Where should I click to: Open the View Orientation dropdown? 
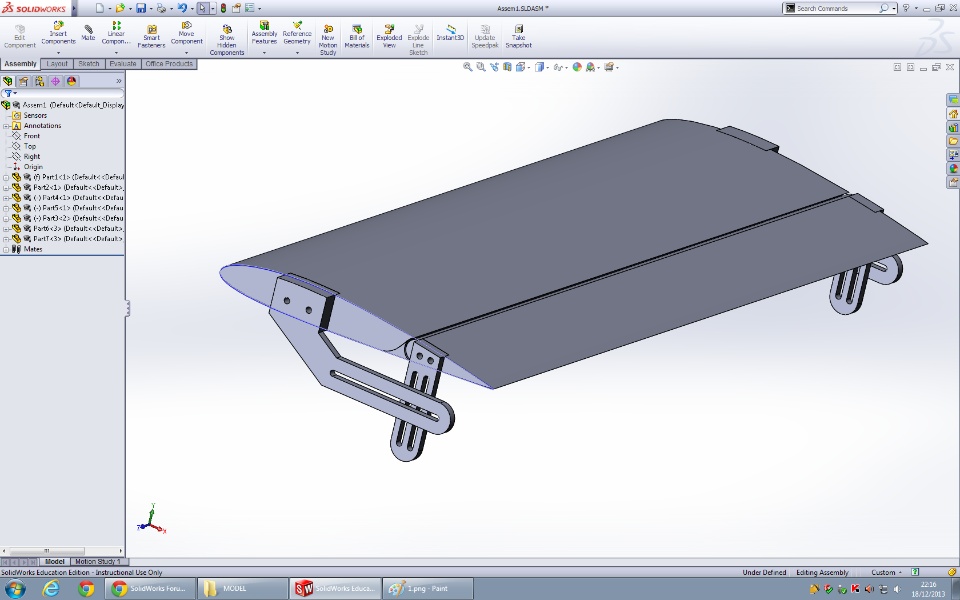(522, 67)
